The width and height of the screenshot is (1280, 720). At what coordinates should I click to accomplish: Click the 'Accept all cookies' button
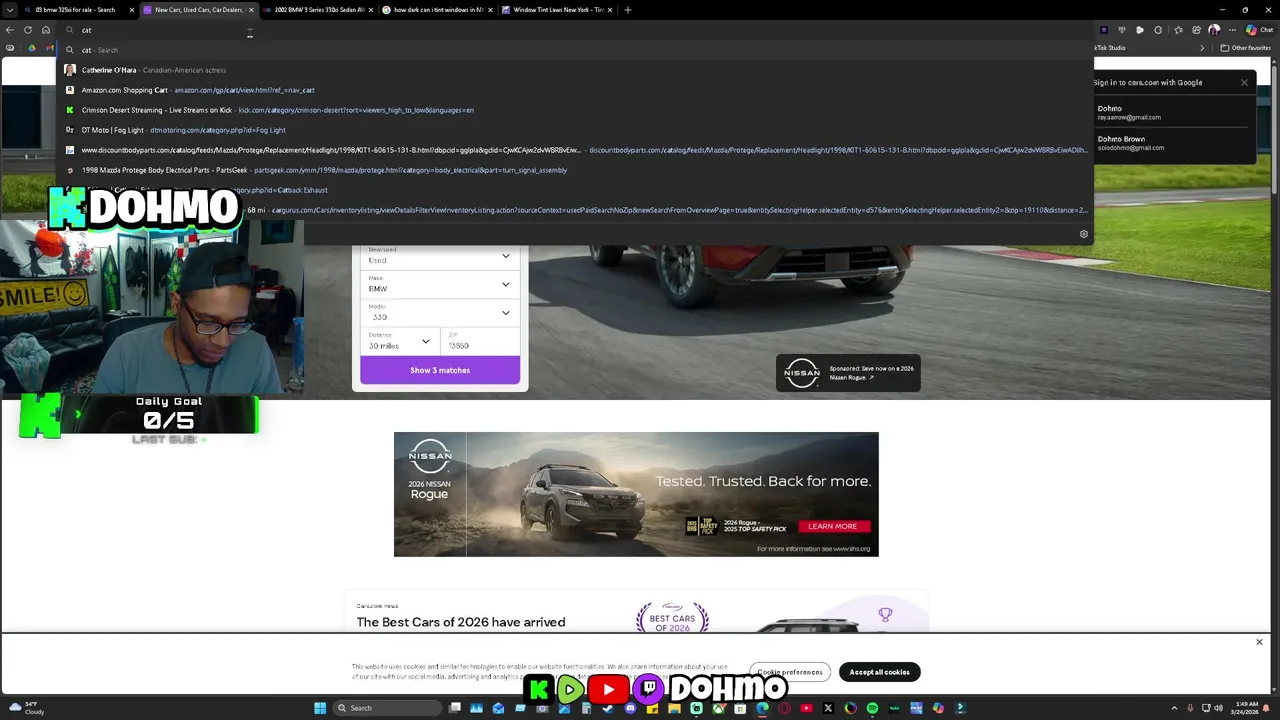pos(880,672)
